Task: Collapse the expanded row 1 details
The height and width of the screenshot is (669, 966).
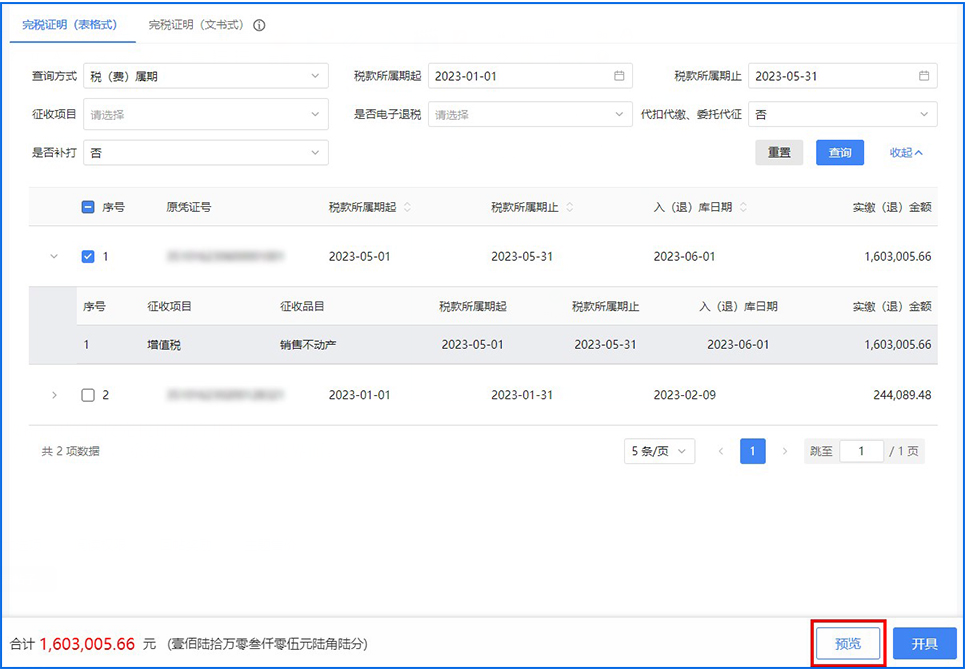Action: 54,257
